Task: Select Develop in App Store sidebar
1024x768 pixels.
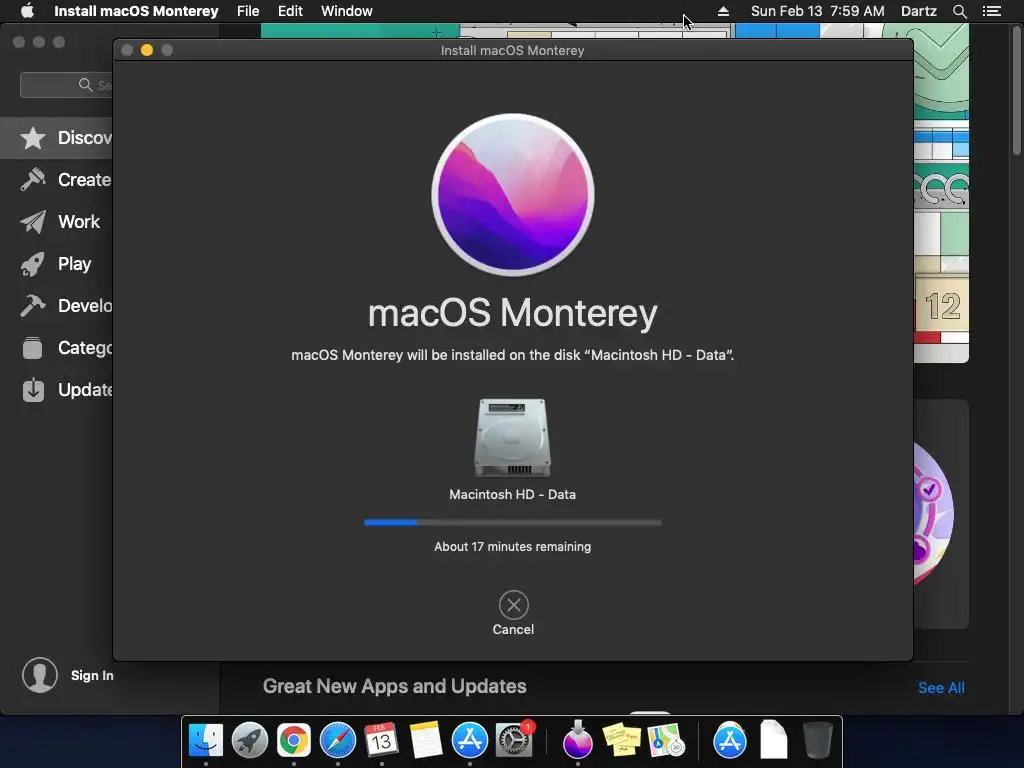Action: coord(56,306)
